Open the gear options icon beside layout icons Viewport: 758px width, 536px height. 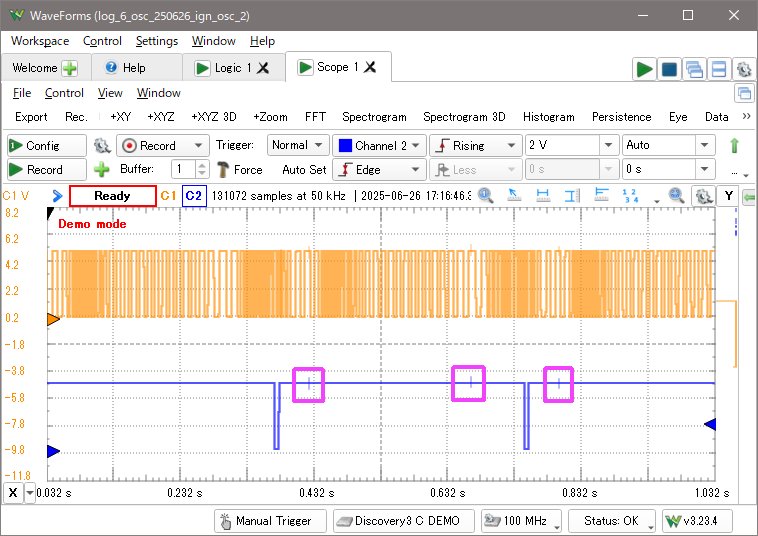click(x=744, y=69)
